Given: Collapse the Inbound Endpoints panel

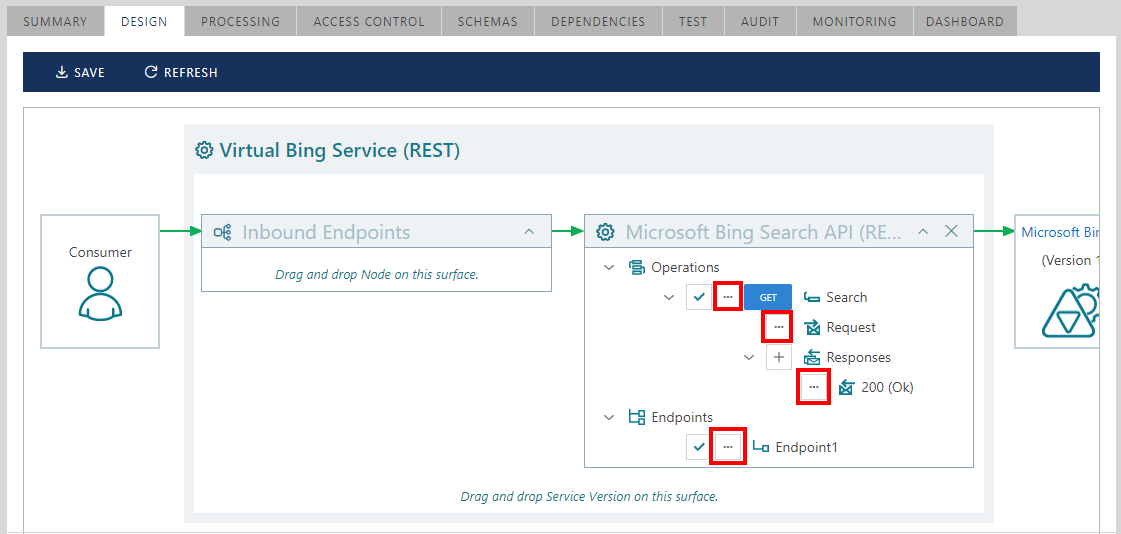Looking at the screenshot, I should tap(529, 232).
